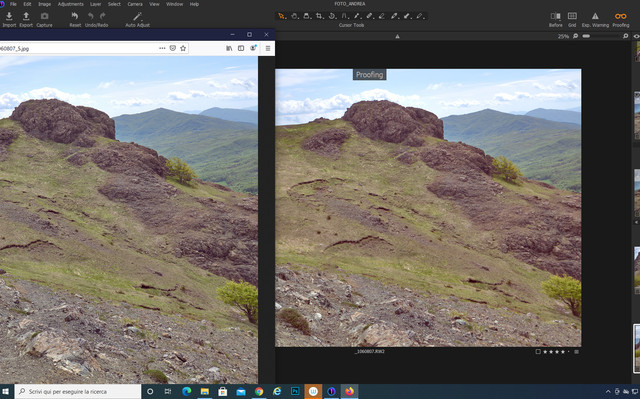Open Cortana circle on taskbar
Viewport: 640px width, 399px height.
(x=150, y=392)
